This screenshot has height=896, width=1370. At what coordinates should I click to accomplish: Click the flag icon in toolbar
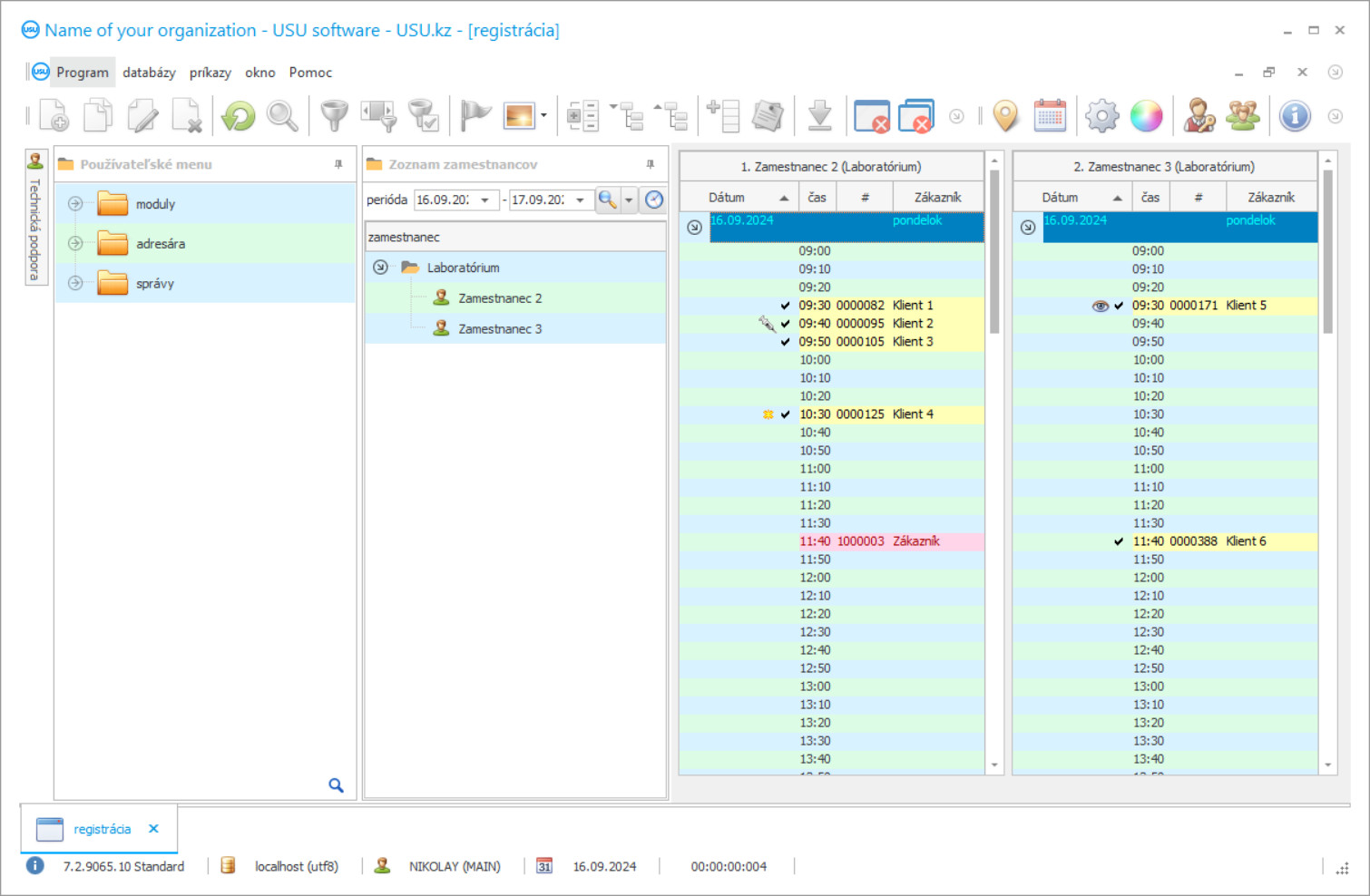[475, 116]
